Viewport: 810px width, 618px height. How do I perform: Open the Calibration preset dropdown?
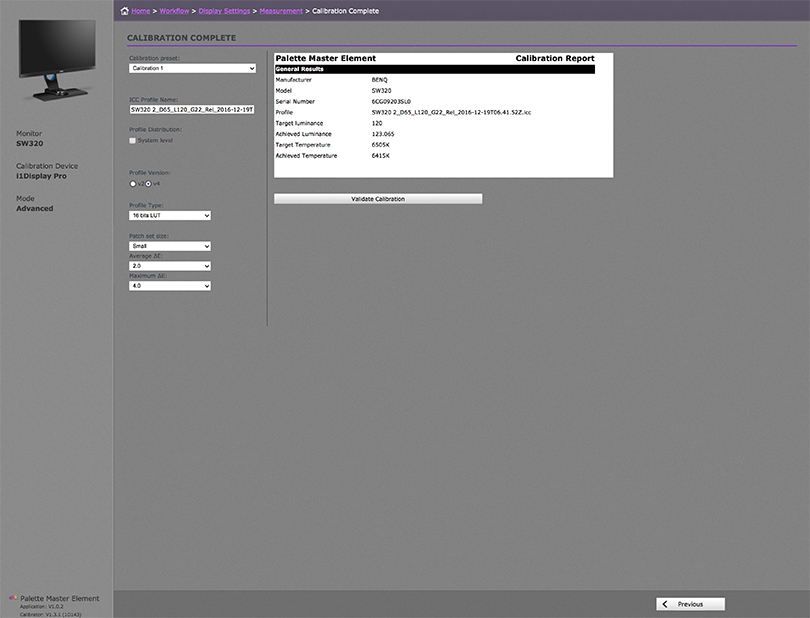click(x=193, y=68)
